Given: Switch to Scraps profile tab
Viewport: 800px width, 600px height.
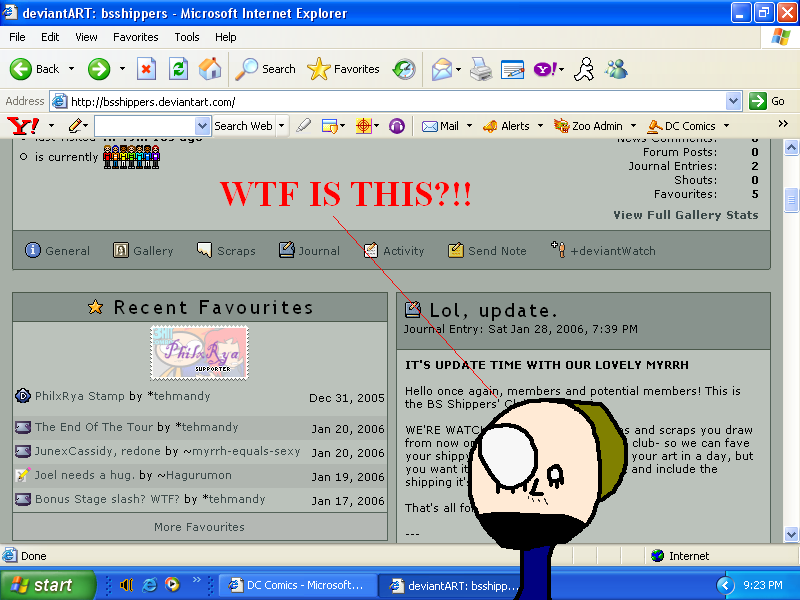Looking at the screenshot, I should 226,251.
